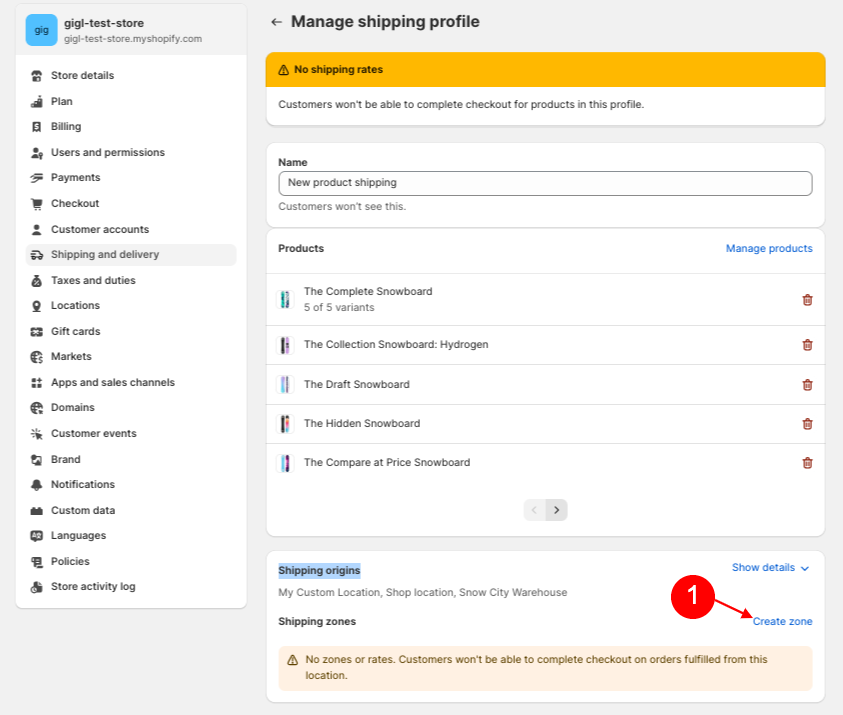Remove The Collection Snowboard: Hydrogen via trash icon
The image size is (843, 715).
pos(807,345)
